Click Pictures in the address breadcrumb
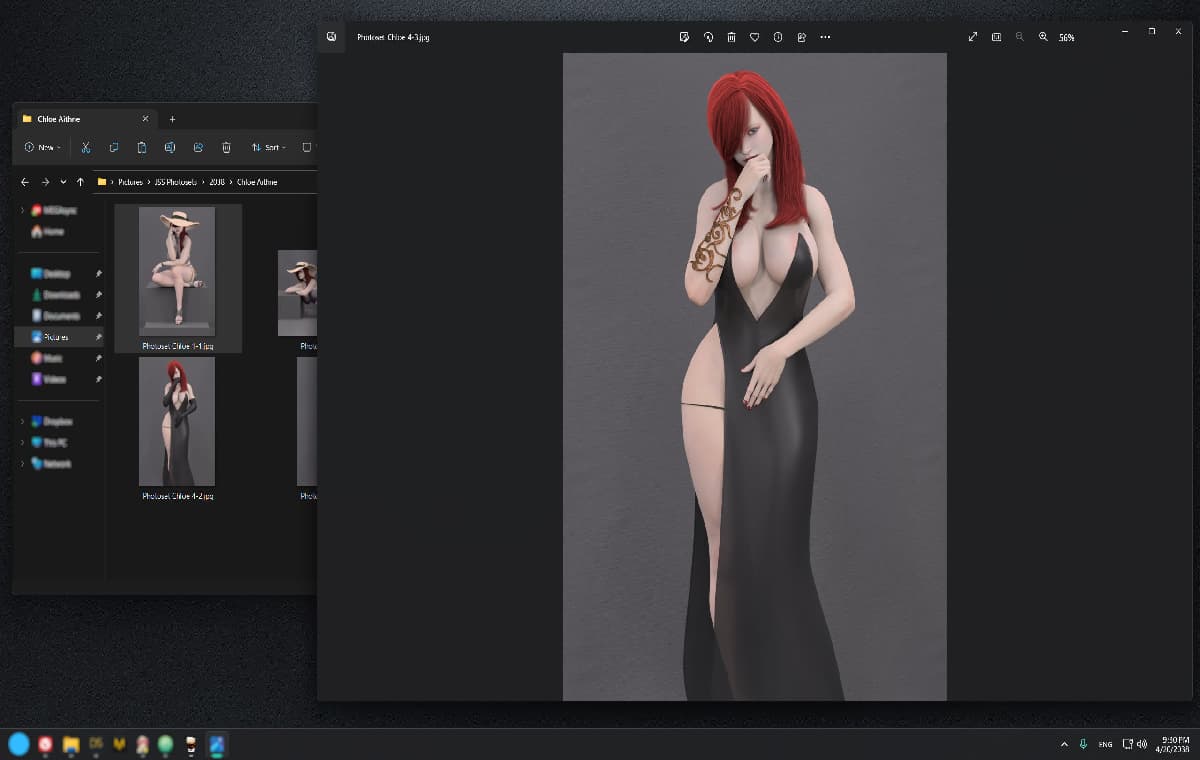1200x760 pixels. point(131,182)
